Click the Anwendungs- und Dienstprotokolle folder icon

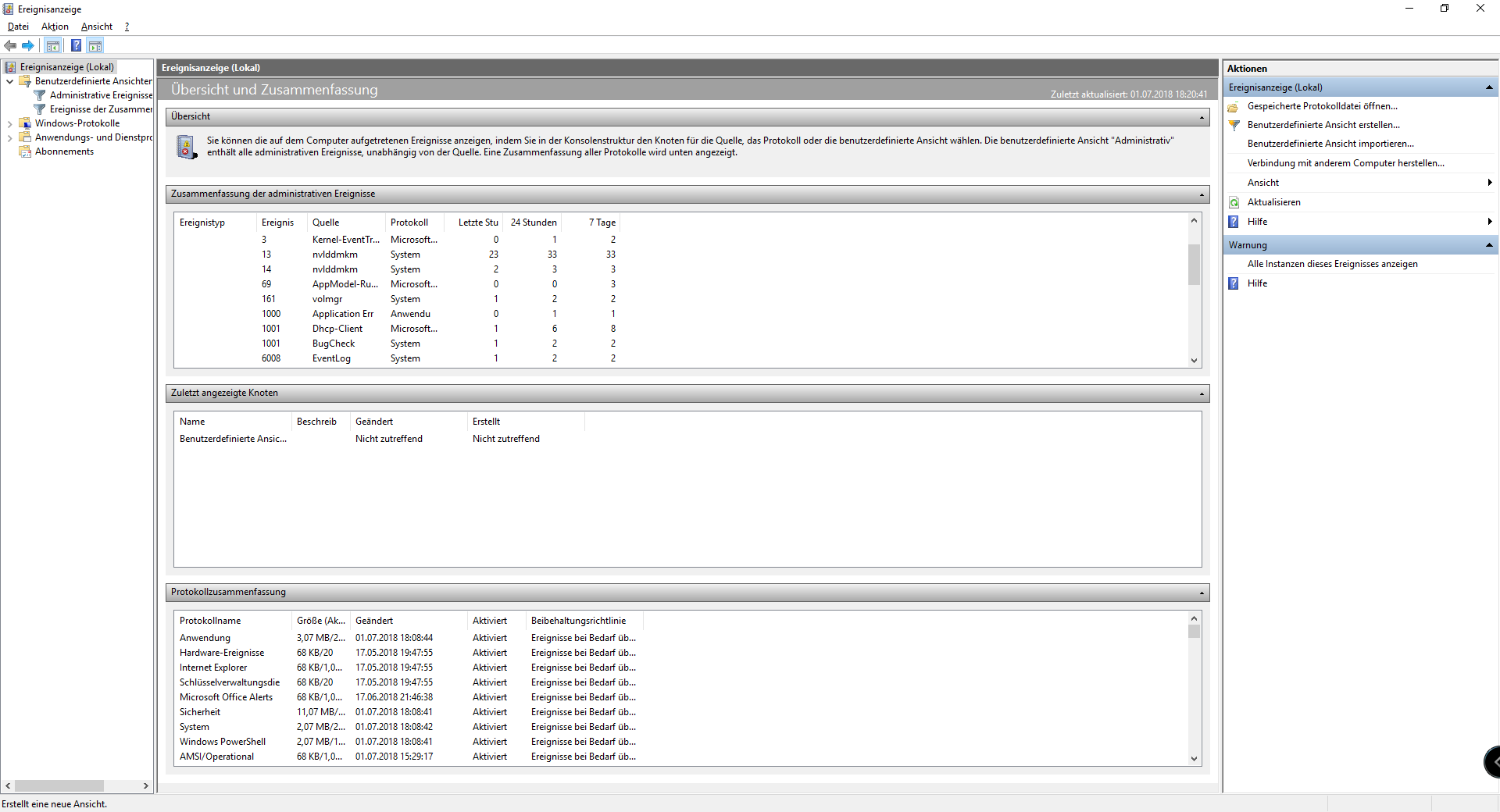(x=25, y=137)
